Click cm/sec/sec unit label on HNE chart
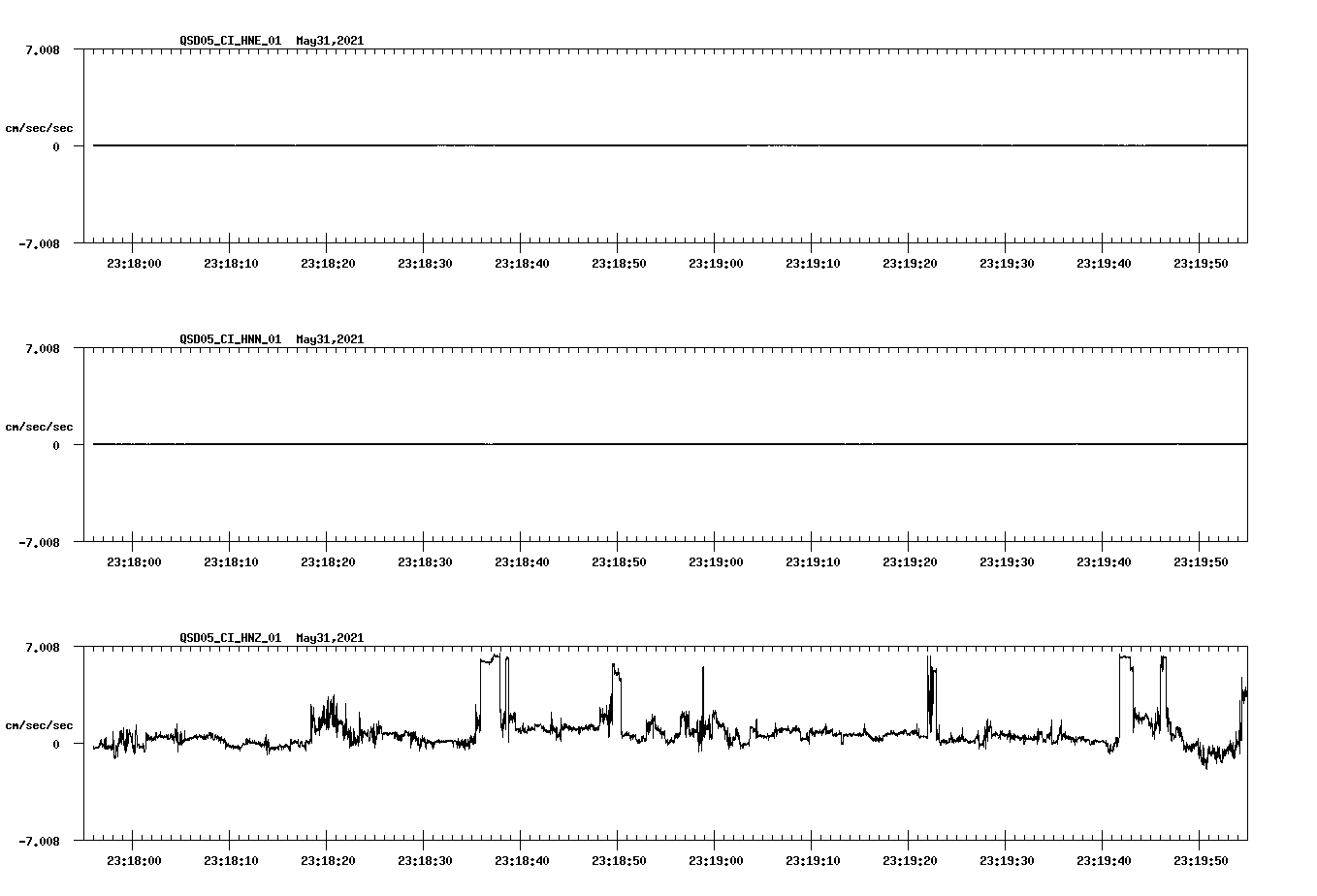Screen dimensions: 1317x896 click(39, 128)
